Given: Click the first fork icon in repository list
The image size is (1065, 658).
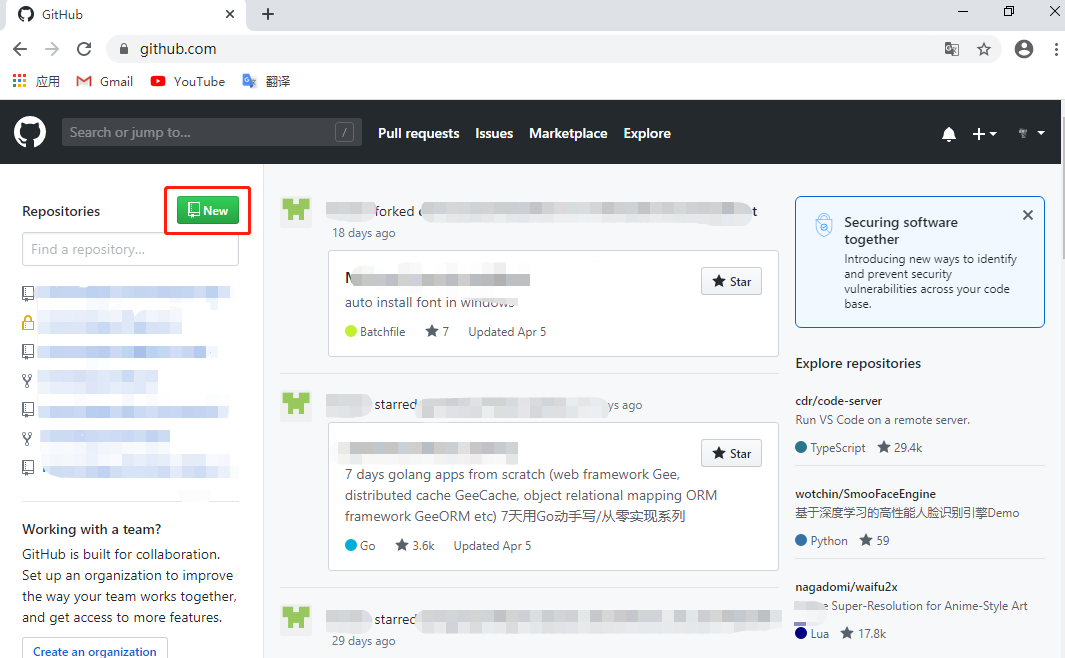Looking at the screenshot, I should [27, 381].
